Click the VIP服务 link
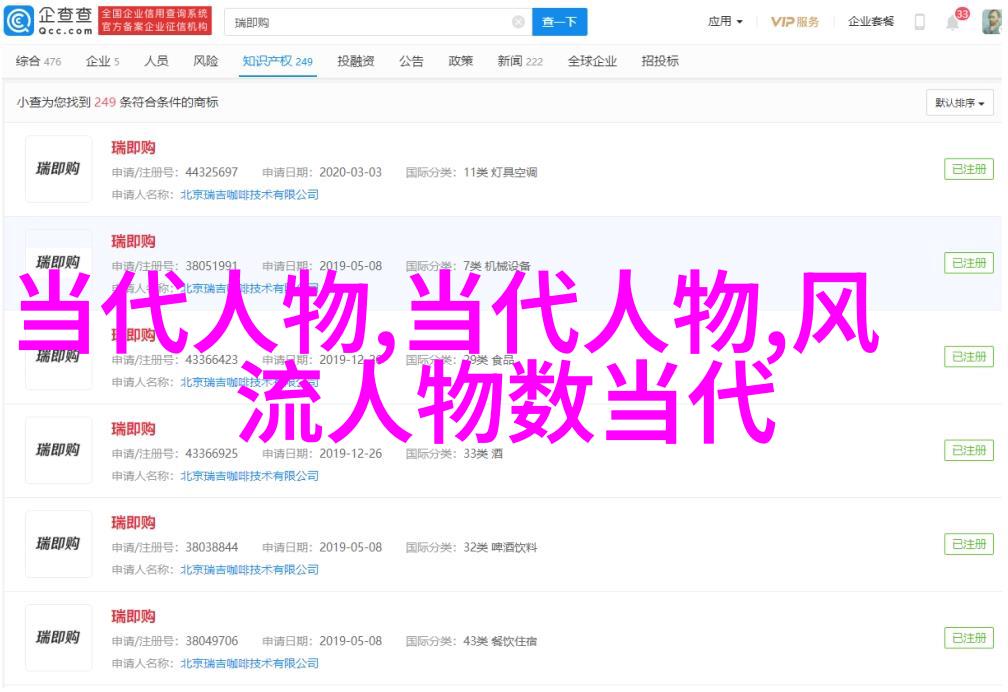Image resolution: width=1008 pixels, height=692 pixels. (x=795, y=22)
